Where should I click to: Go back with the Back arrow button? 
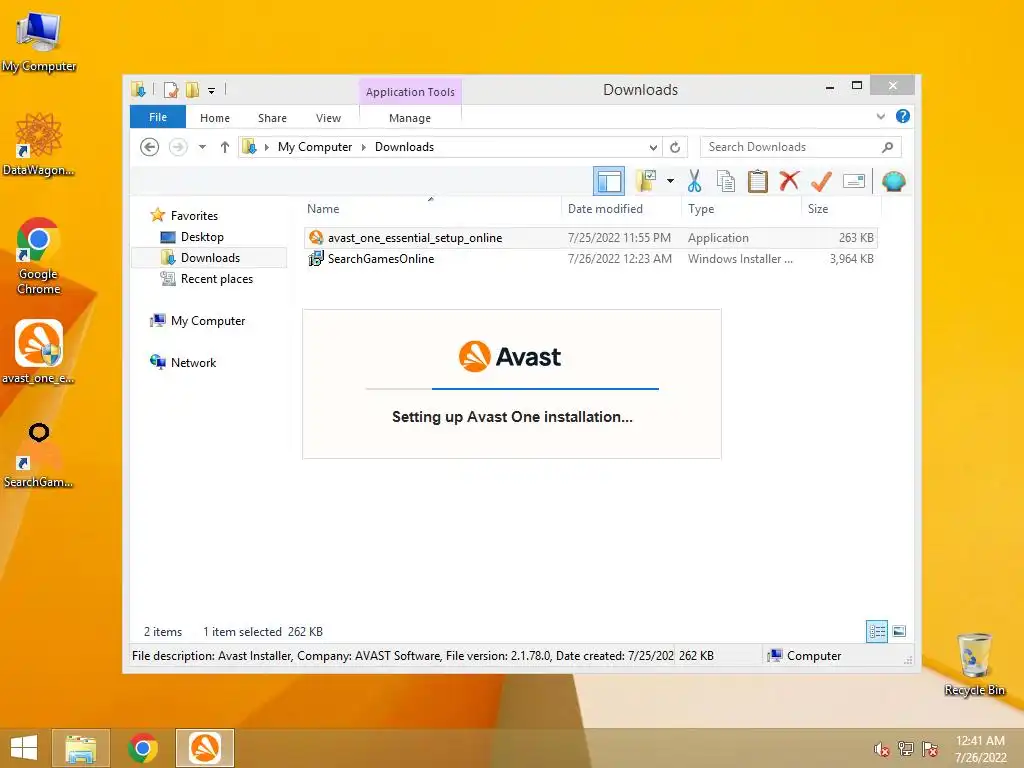pyautogui.click(x=150, y=147)
